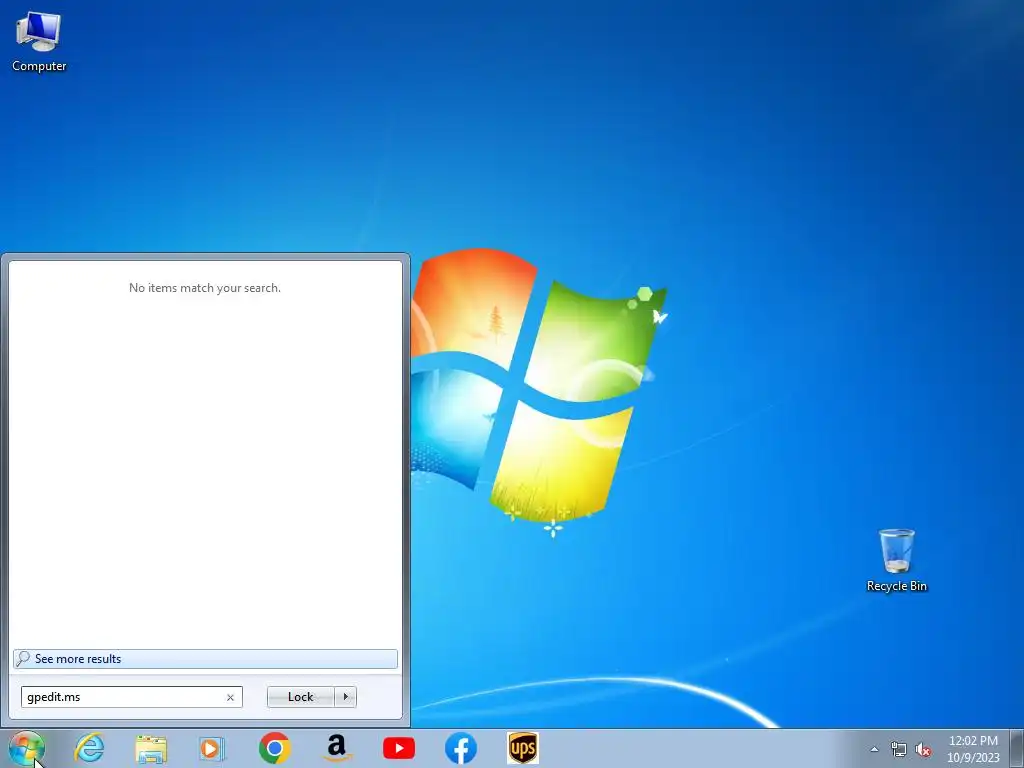Image resolution: width=1024 pixels, height=768 pixels.
Task: Clear the gpedit.ms search text
Action: [230, 697]
